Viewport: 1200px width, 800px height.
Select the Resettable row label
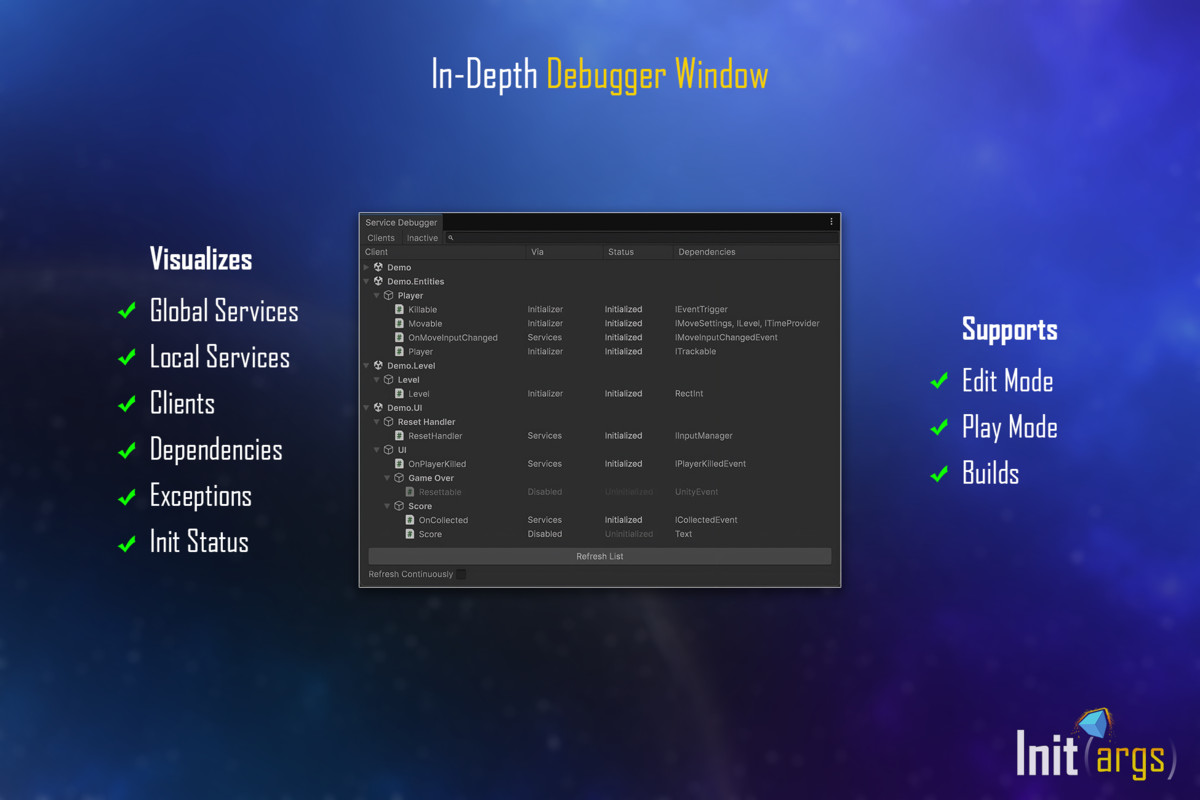pyautogui.click(x=441, y=491)
